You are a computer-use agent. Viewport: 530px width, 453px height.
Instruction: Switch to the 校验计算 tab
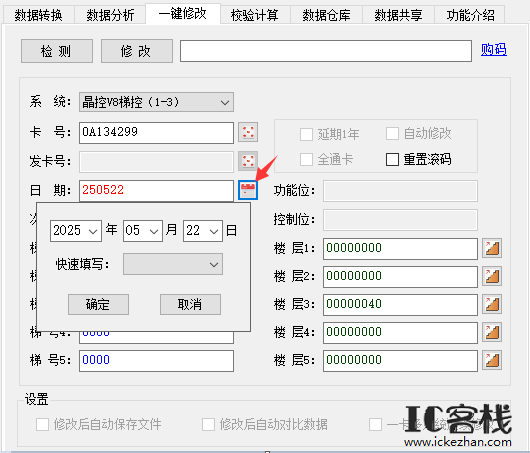255,15
